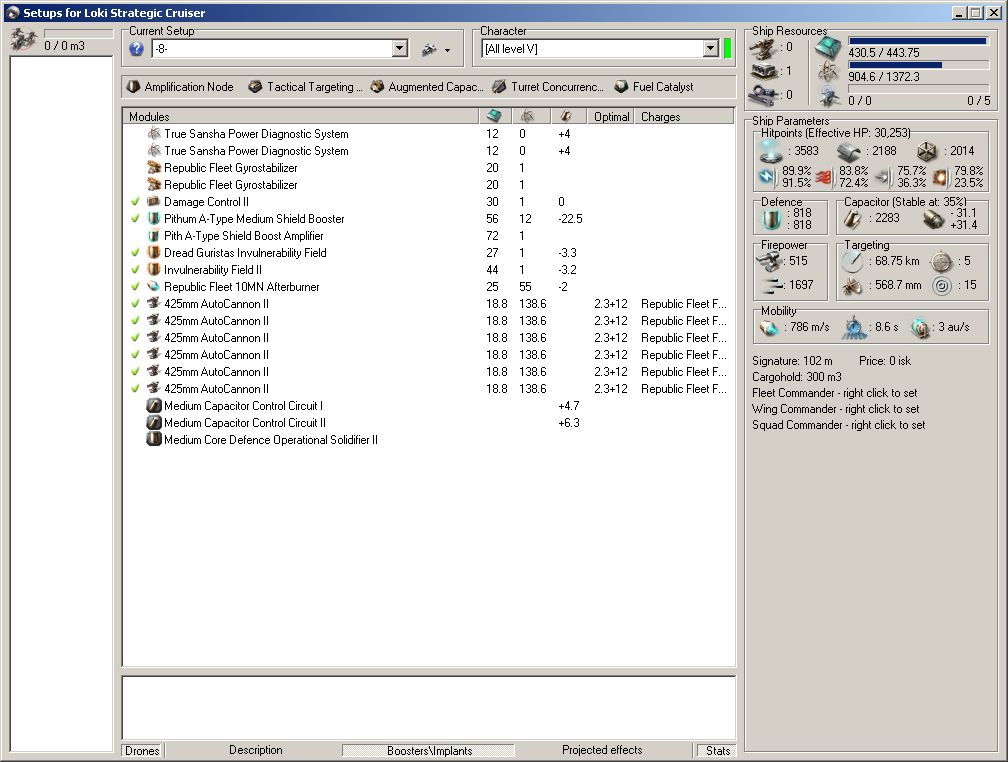Click the launcher hardpoints icon
This screenshot has width=1008, height=762.
763,71
